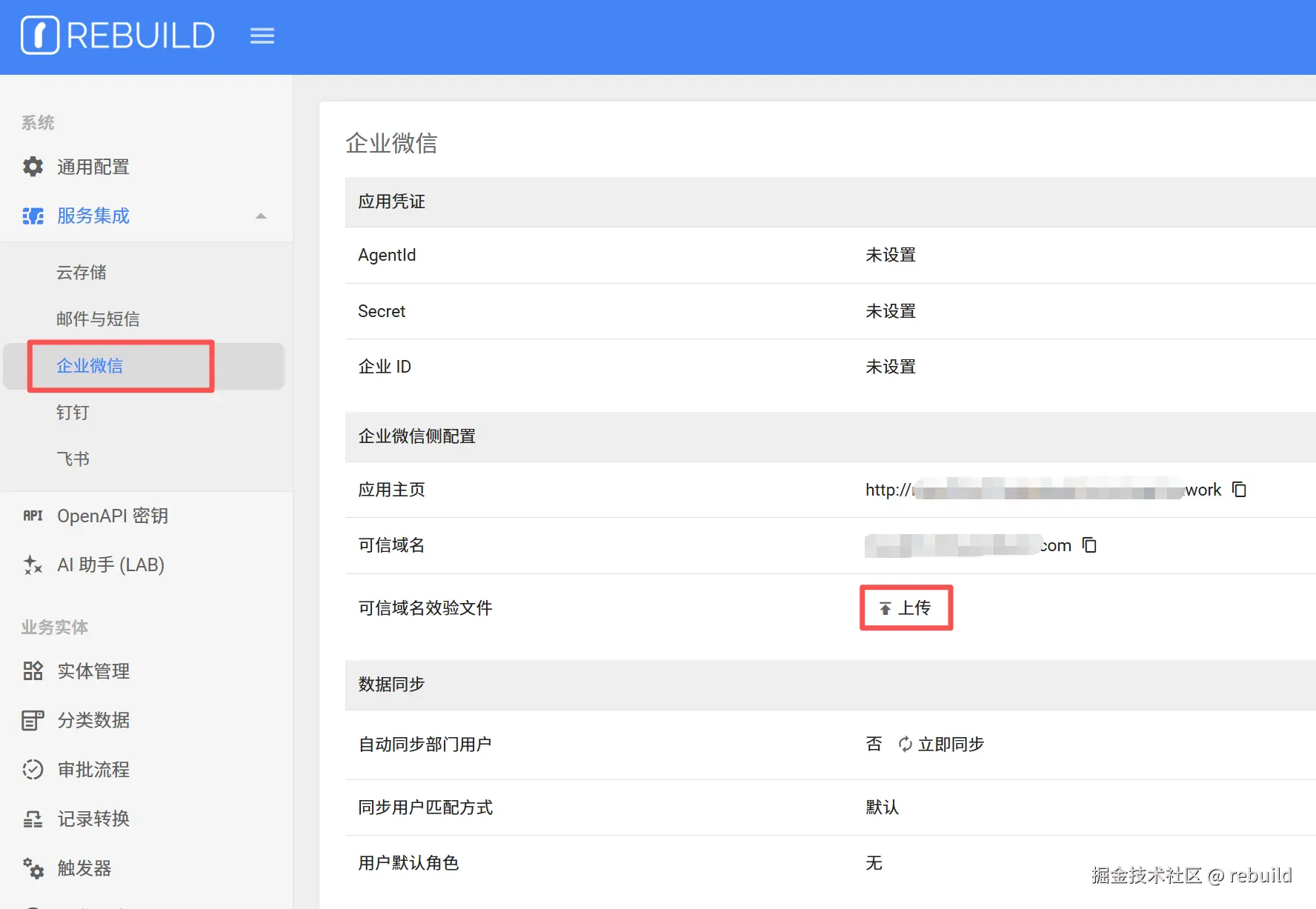Click the 数据同步 section header

391,684
